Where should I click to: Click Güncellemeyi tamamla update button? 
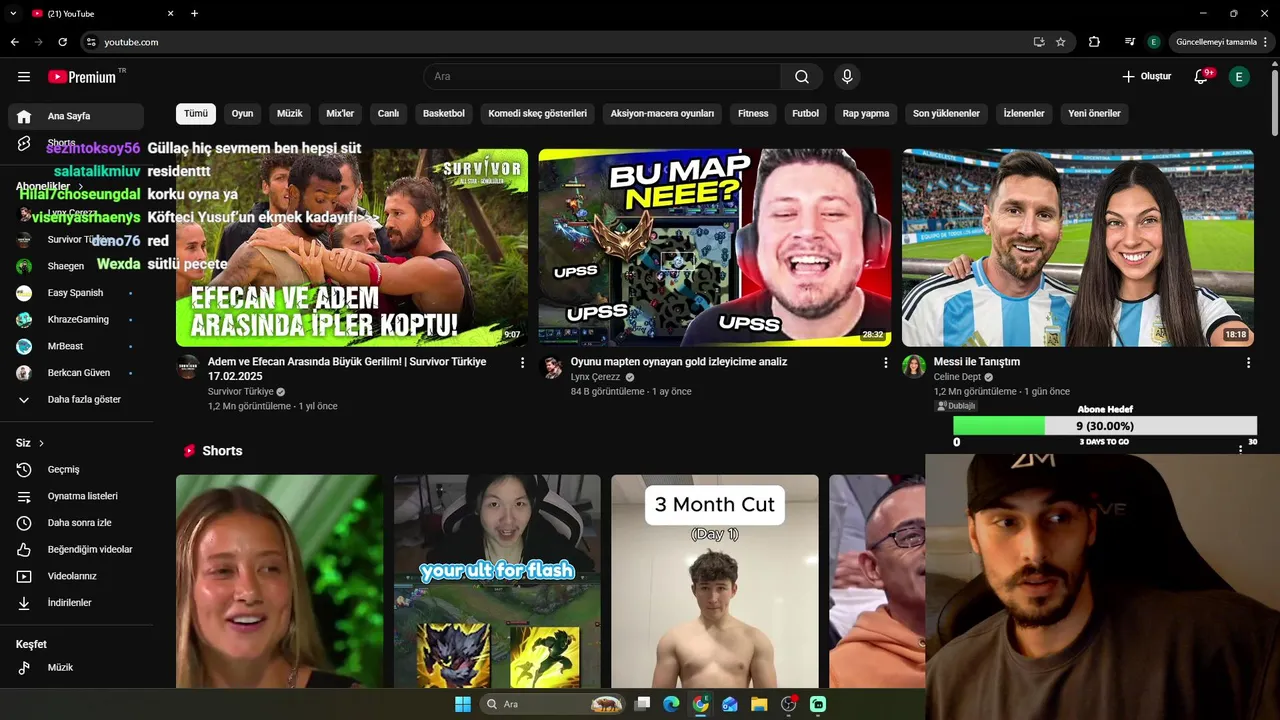point(1215,42)
